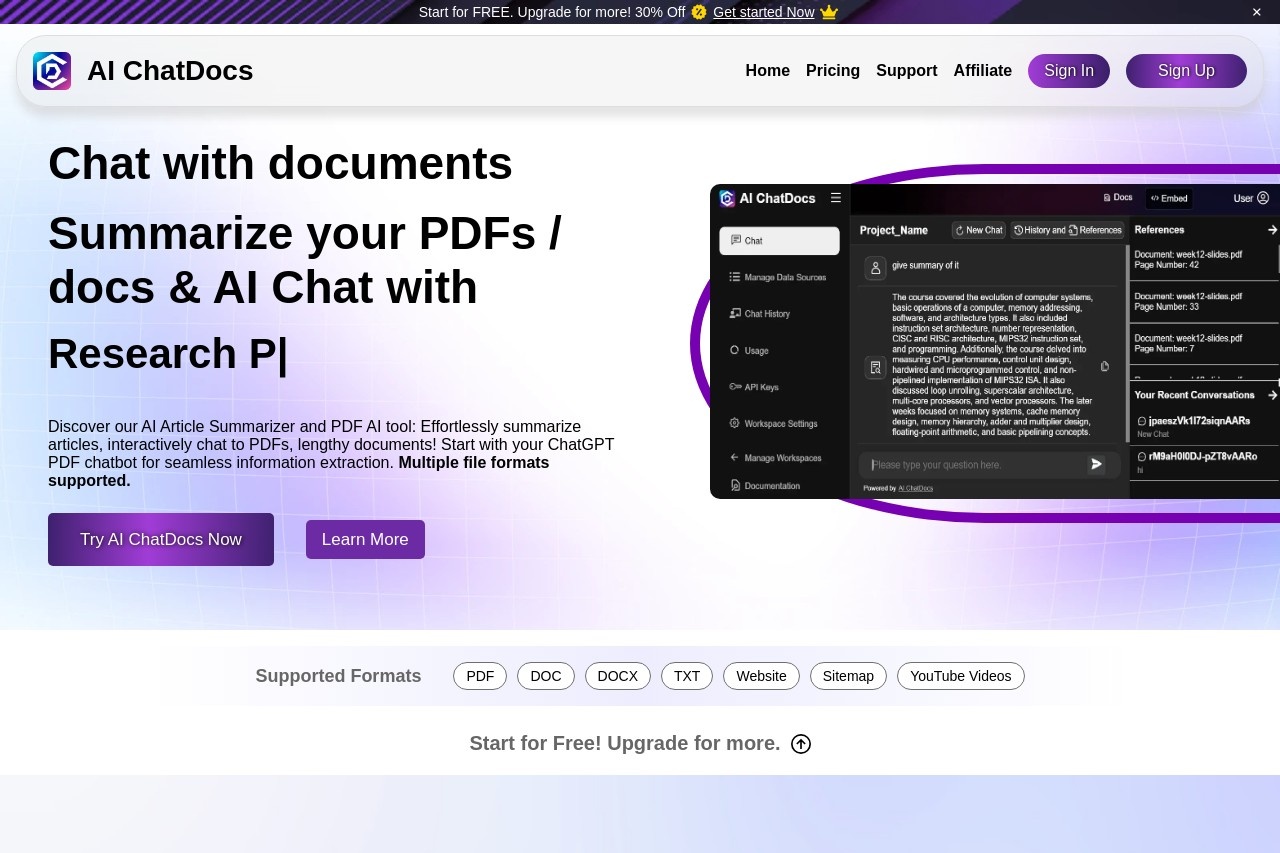1280x853 pixels.
Task: Click the 'Chat with documents' heading
Action: pyautogui.click(x=280, y=163)
